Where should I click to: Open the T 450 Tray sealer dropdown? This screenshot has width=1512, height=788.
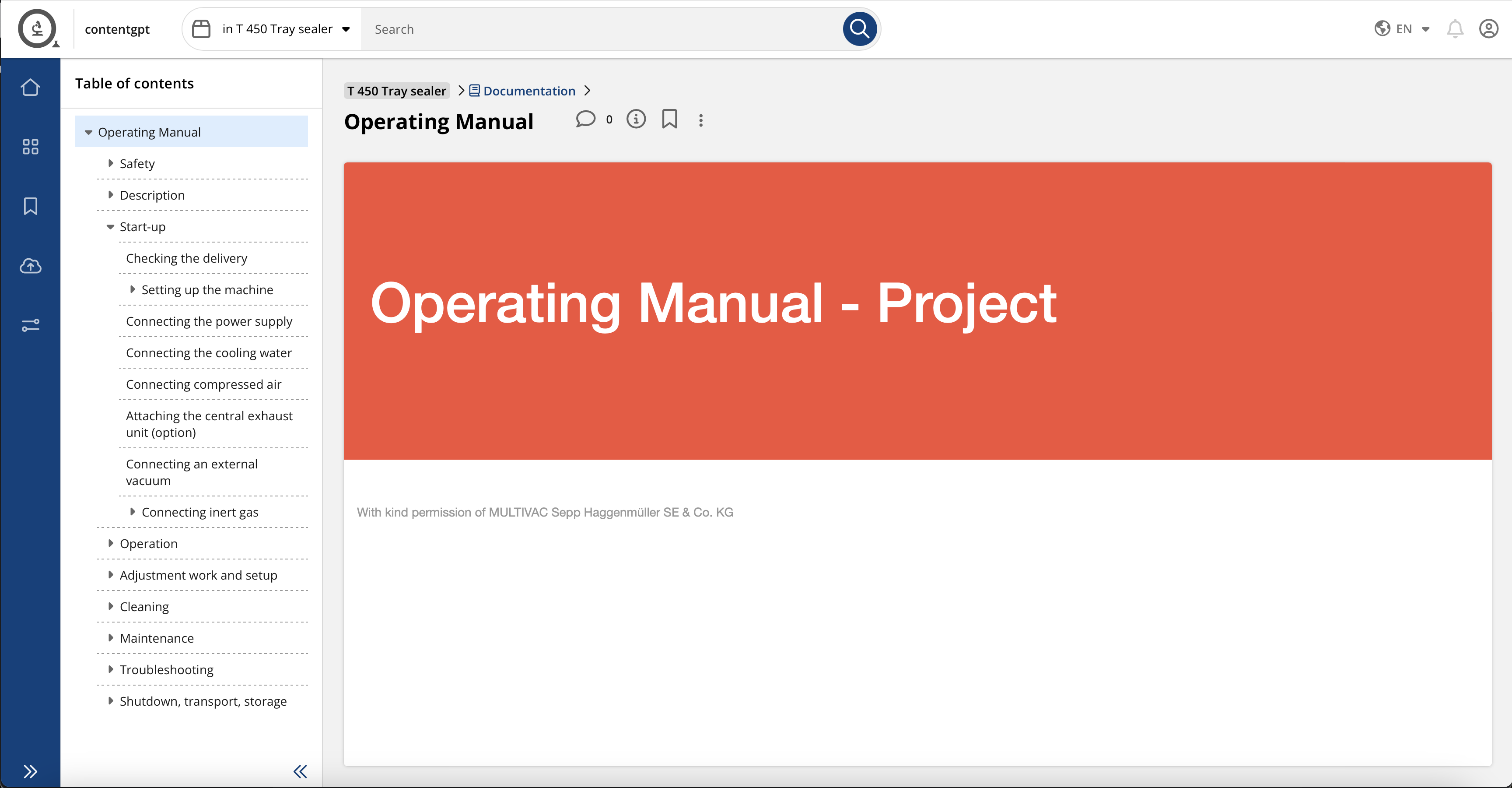click(x=348, y=29)
